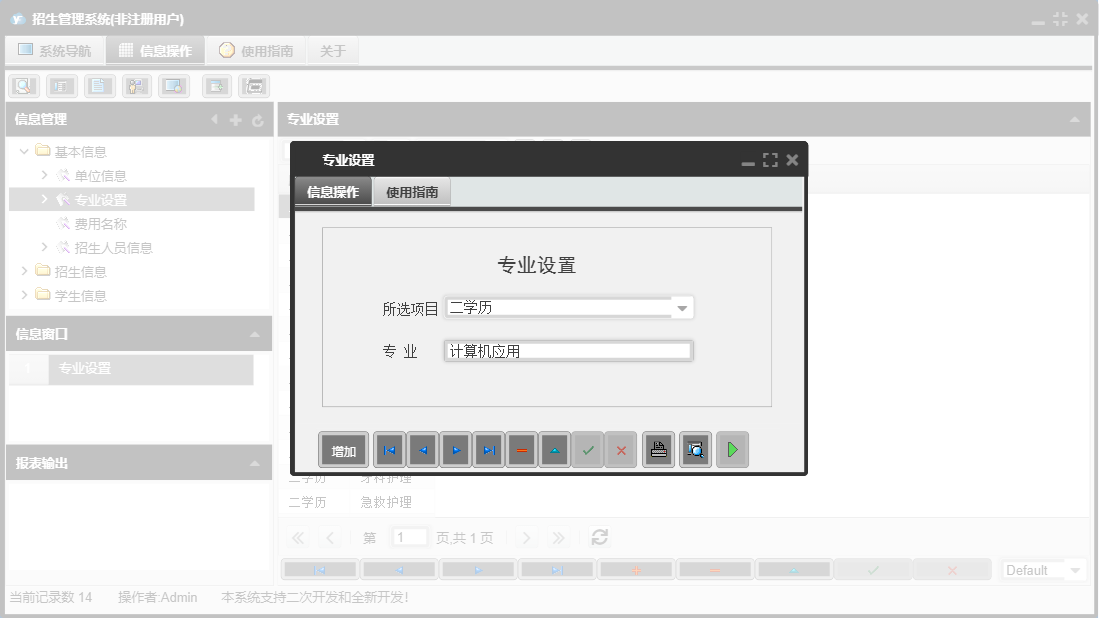Image resolution: width=1099 pixels, height=618 pixels.
Task: Click the Preview search icon in the dialog
Action: pyautogui.click(x=695, y=449)
